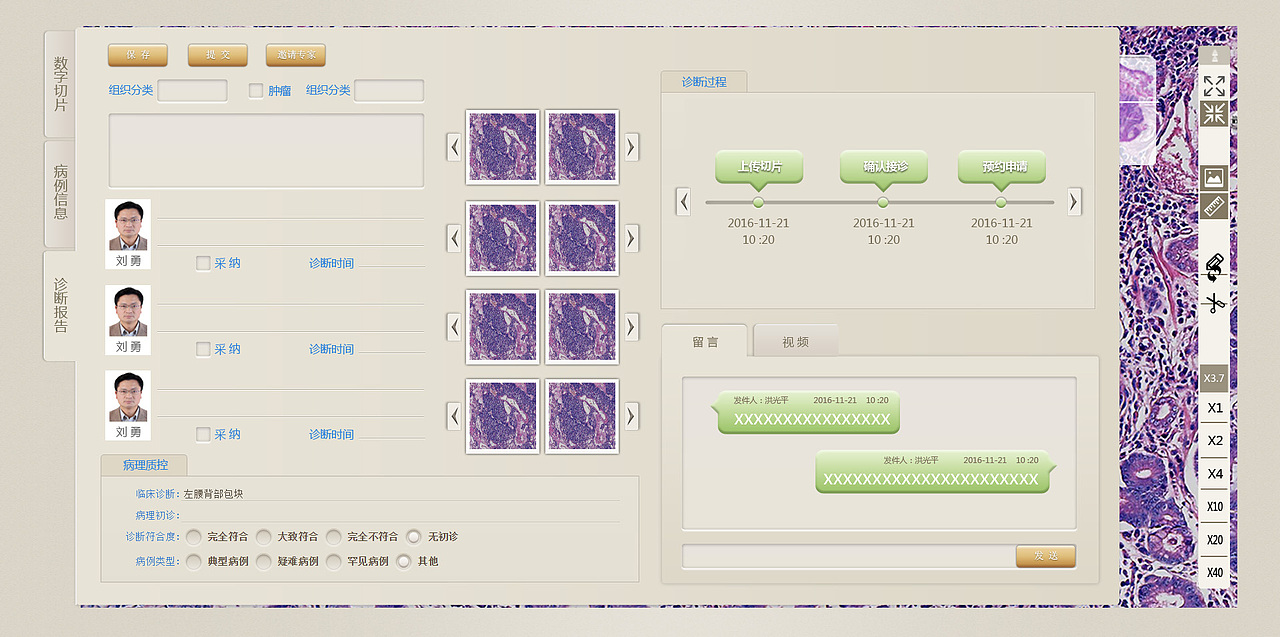Set zoom to X40

1214,573
